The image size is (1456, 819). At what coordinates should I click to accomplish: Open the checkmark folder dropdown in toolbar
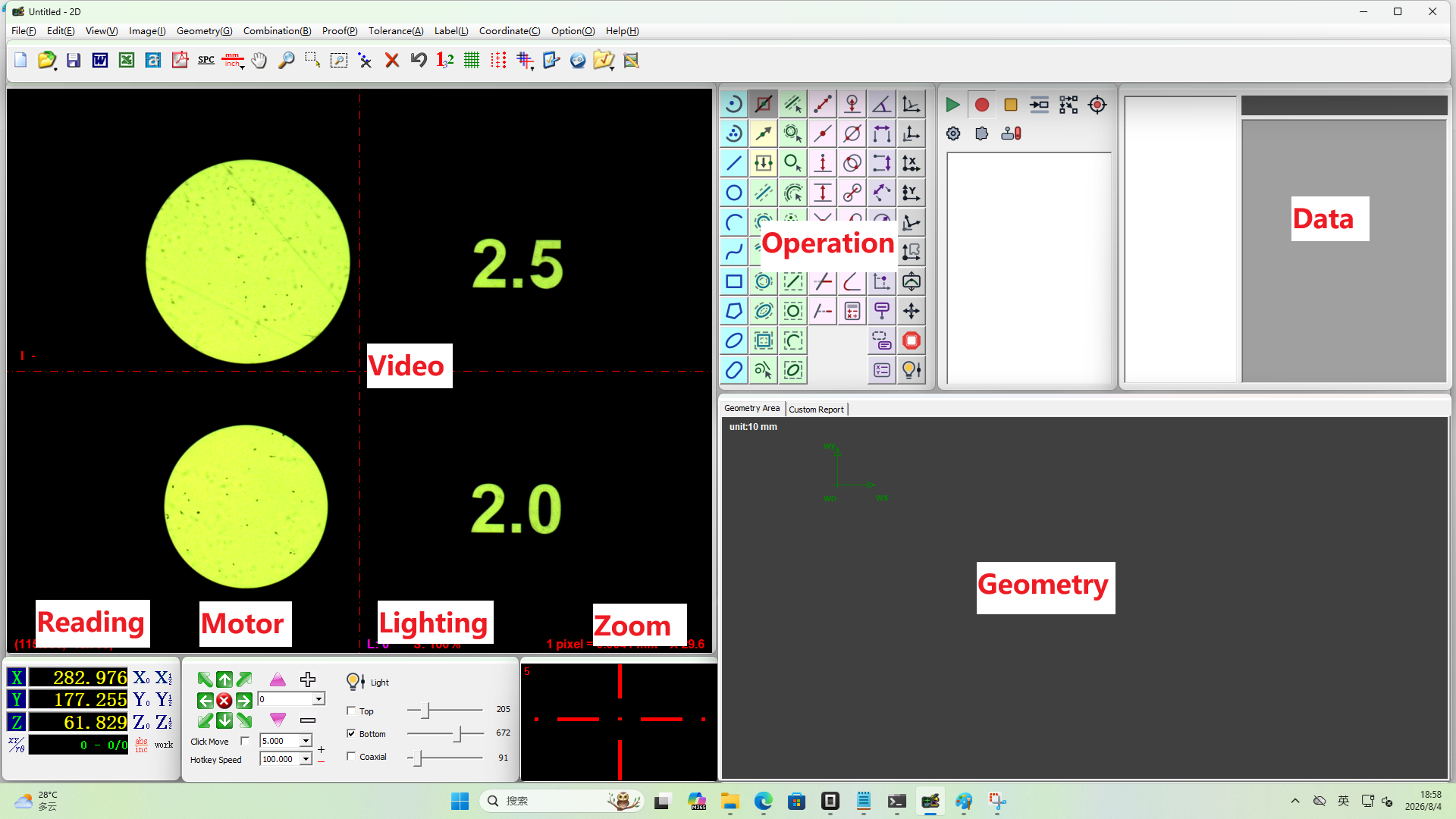604,61
